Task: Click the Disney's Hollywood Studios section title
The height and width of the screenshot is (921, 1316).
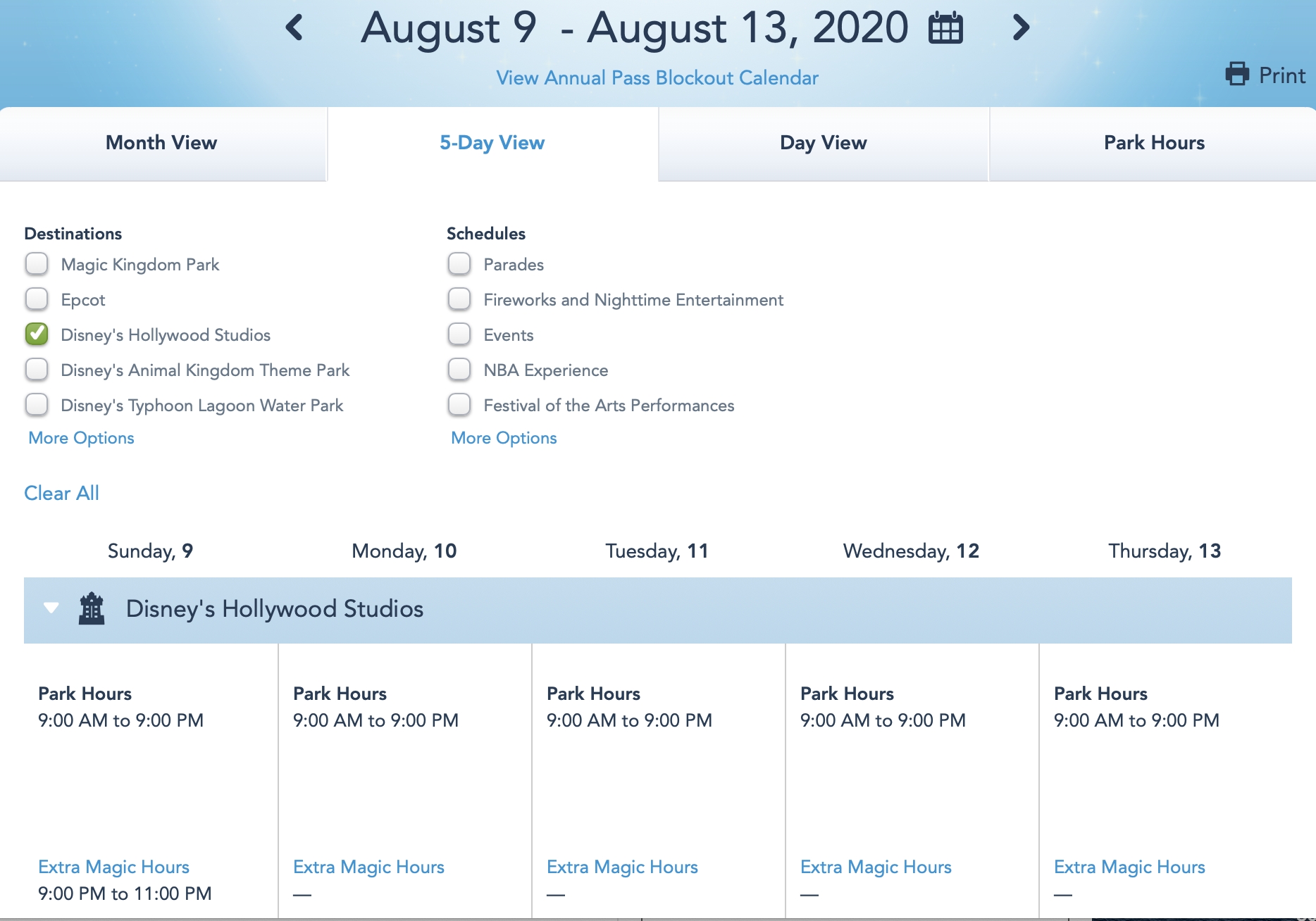Action: coord(275,608)
